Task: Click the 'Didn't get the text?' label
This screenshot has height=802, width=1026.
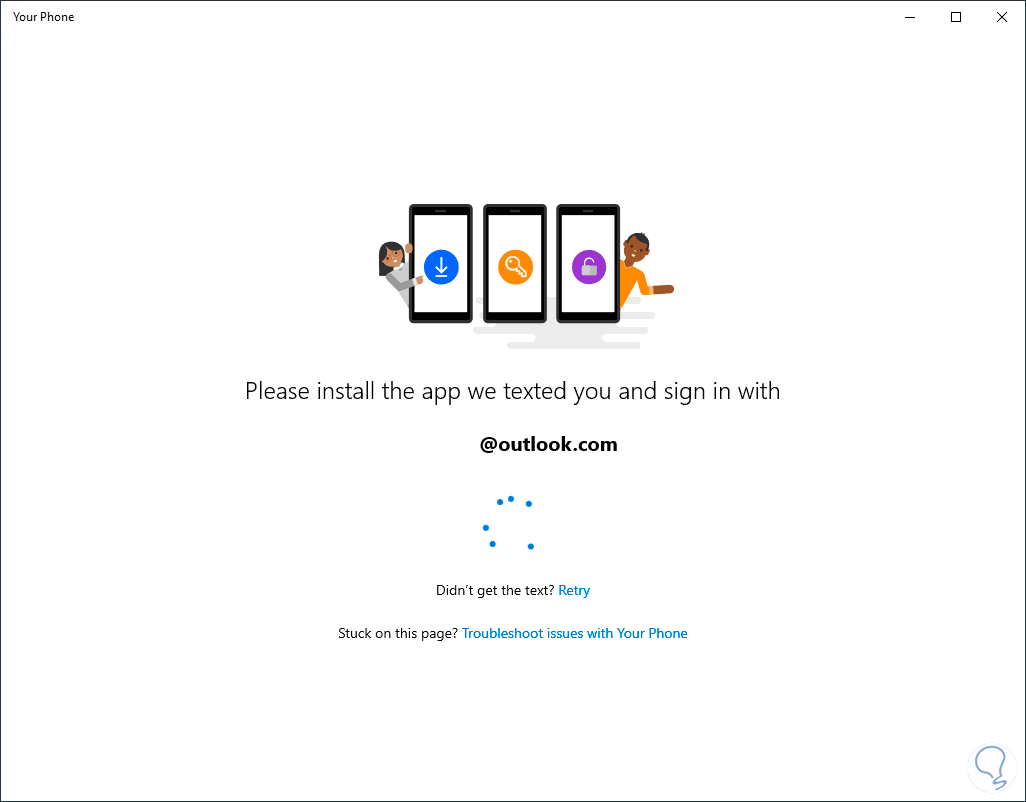Action: 495,591
